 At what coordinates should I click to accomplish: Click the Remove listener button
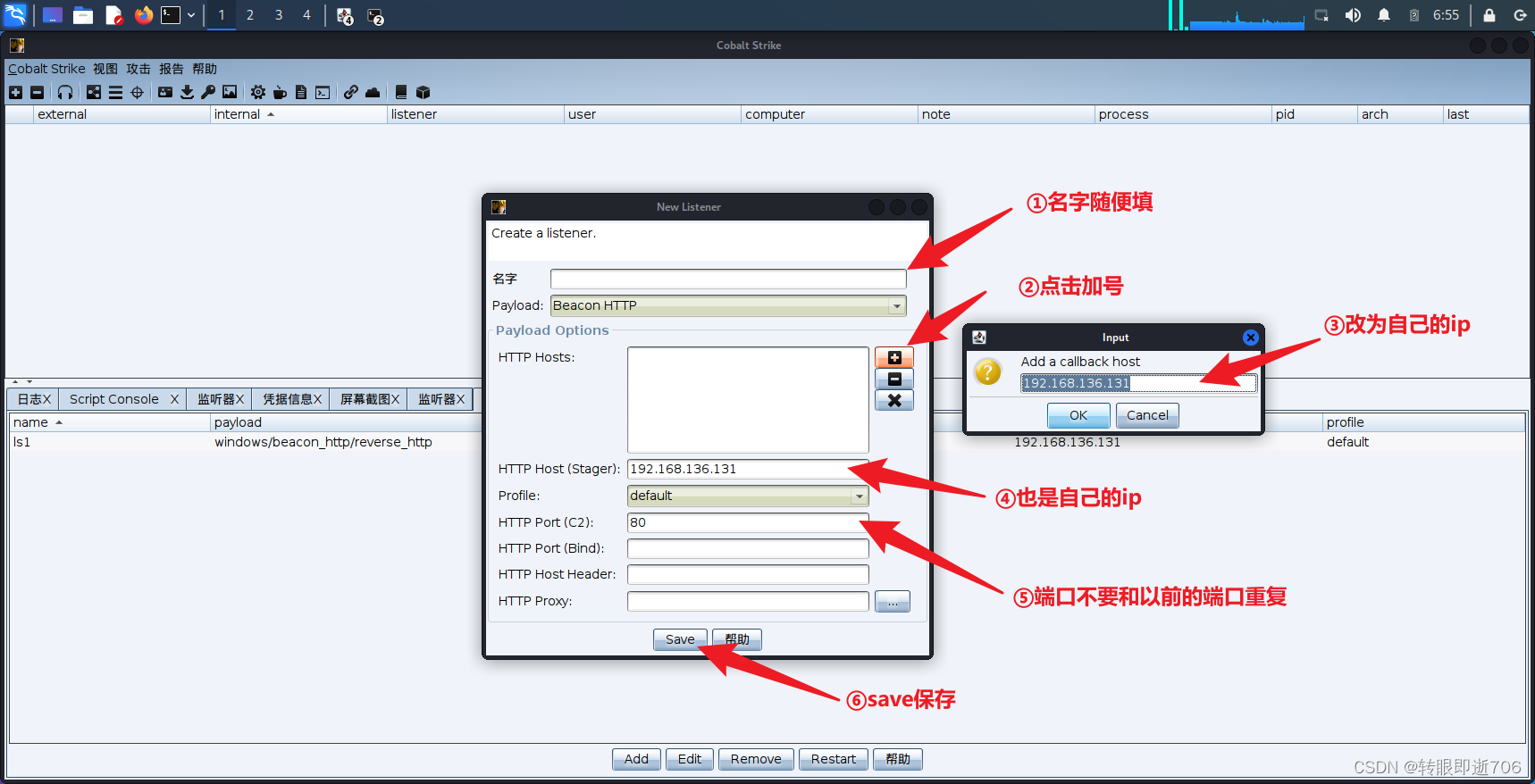pos(756,759)
